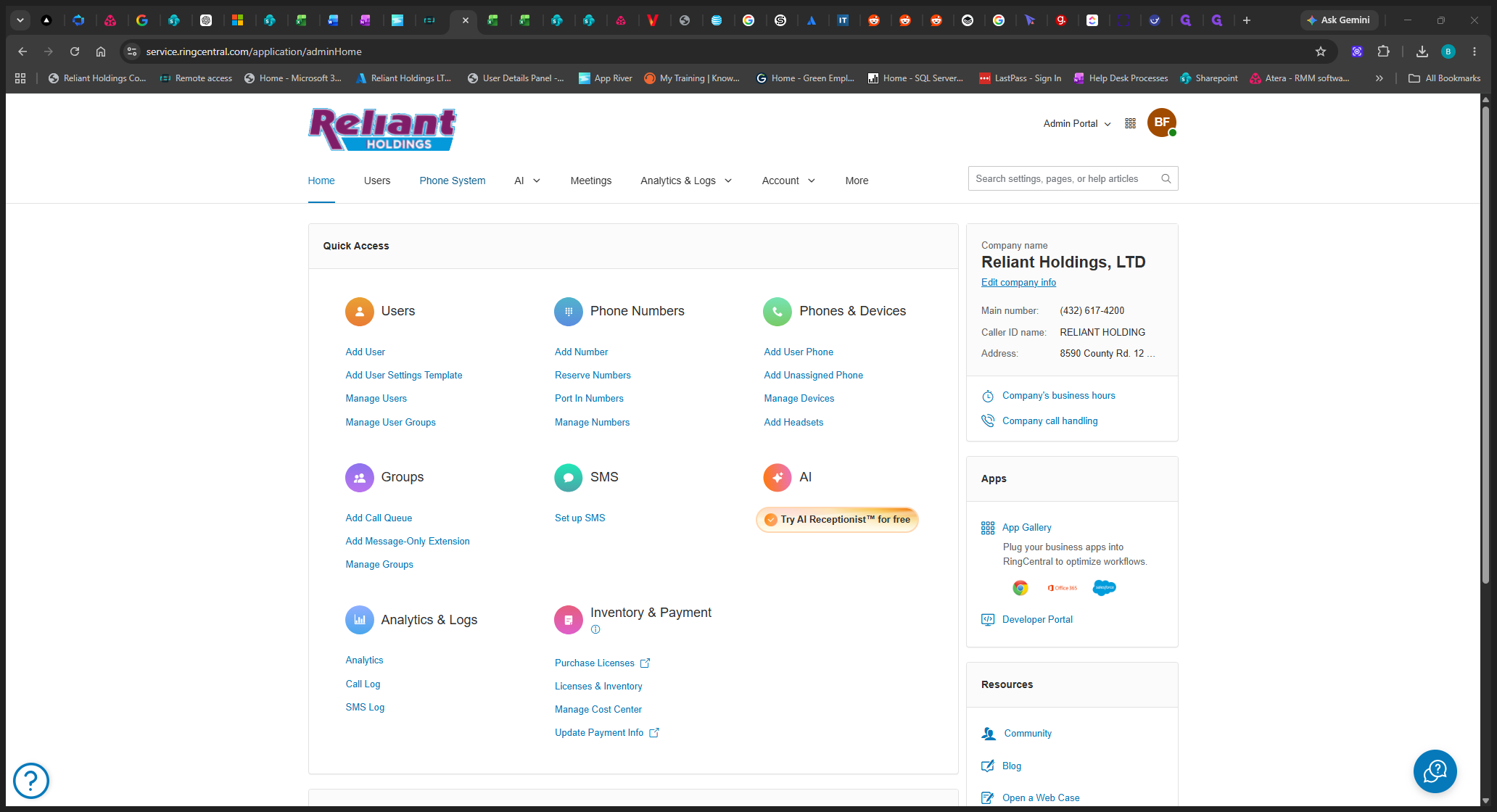Reload the page in the browser
Image resolution: width=1497 pixels, height=812 pixels.
click(75, 51)
